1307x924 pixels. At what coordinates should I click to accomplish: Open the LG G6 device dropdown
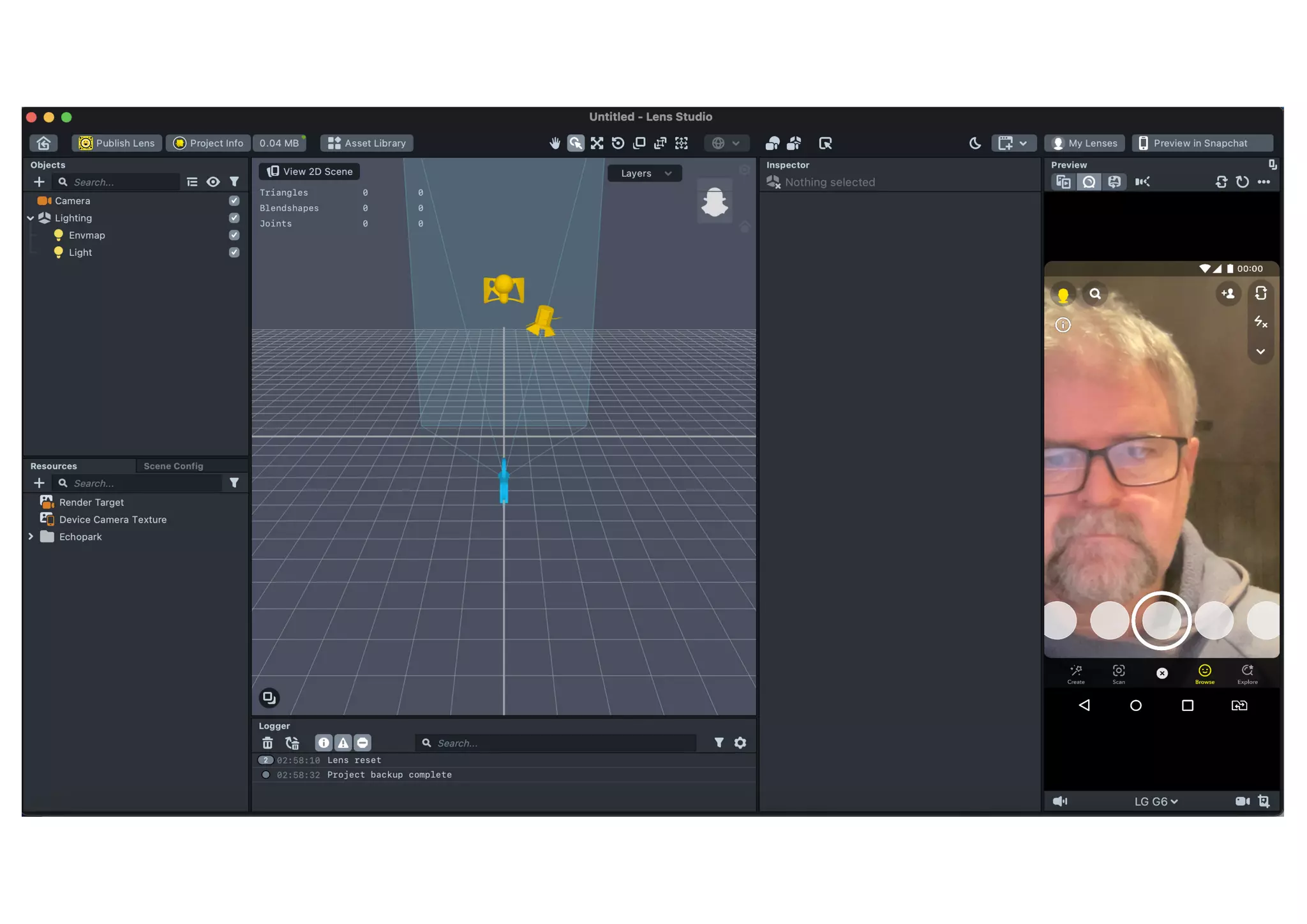coord(1156,801)
